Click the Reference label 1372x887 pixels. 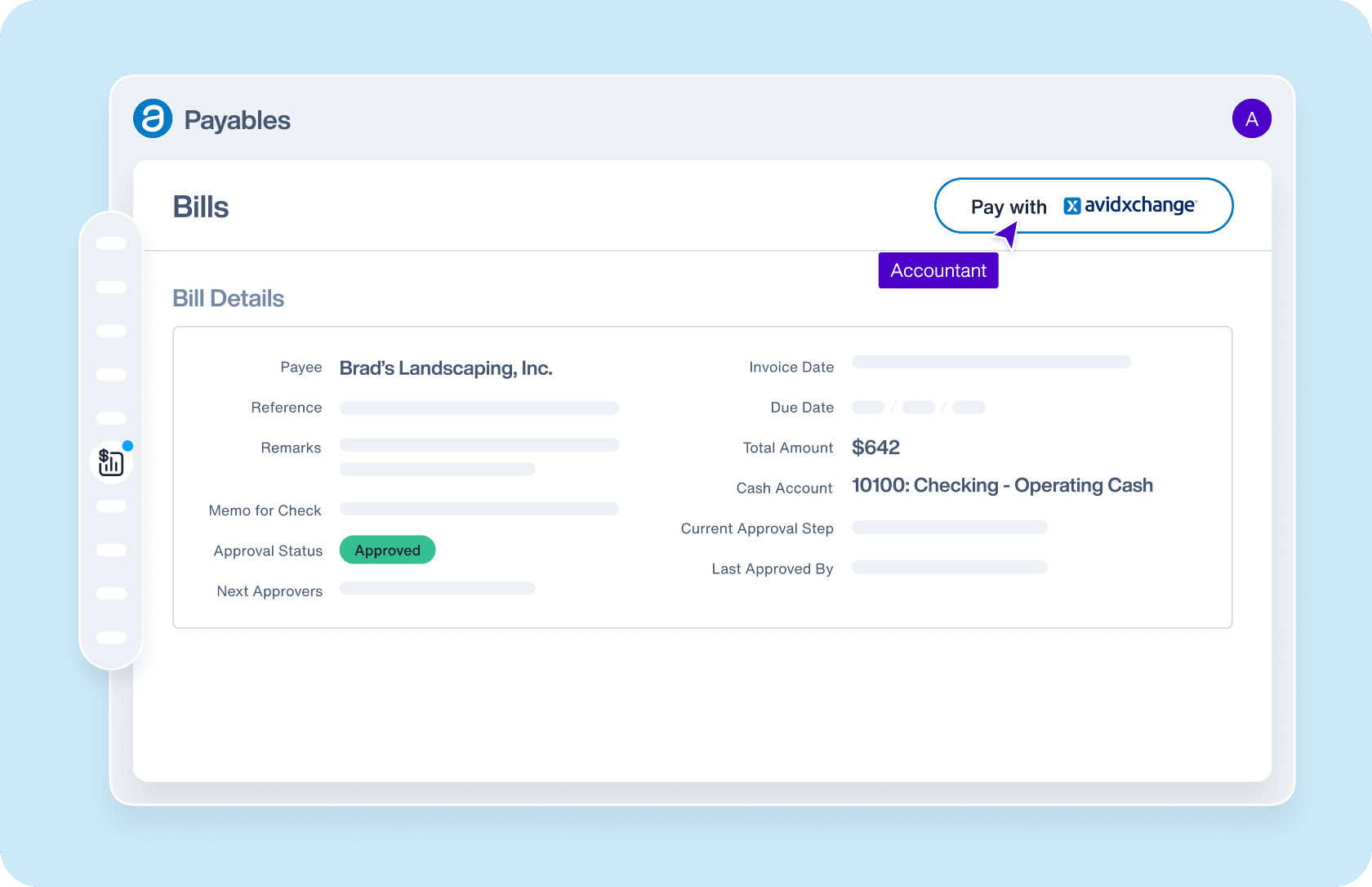pos(286,408)
